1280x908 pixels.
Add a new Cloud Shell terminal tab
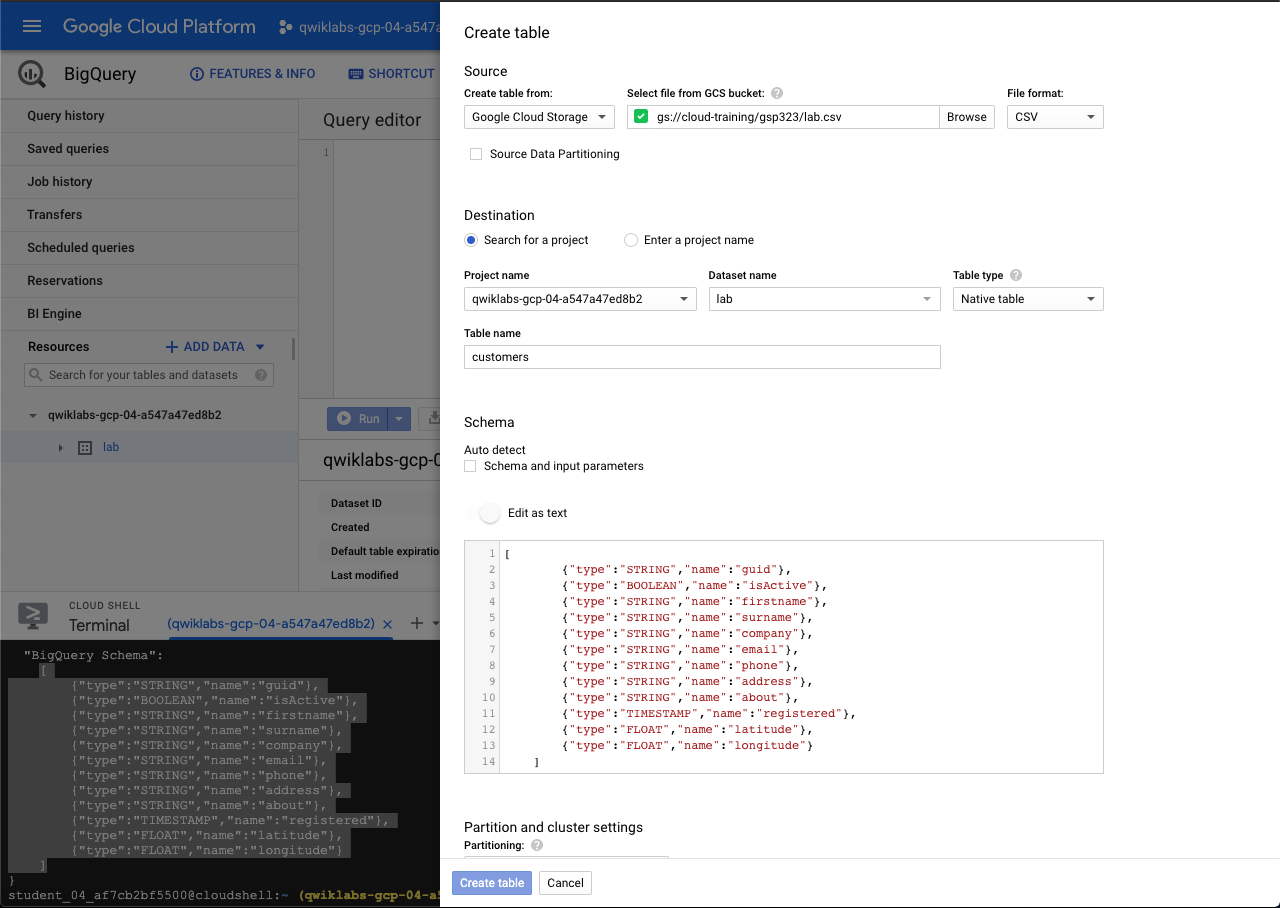click(417, 623)
